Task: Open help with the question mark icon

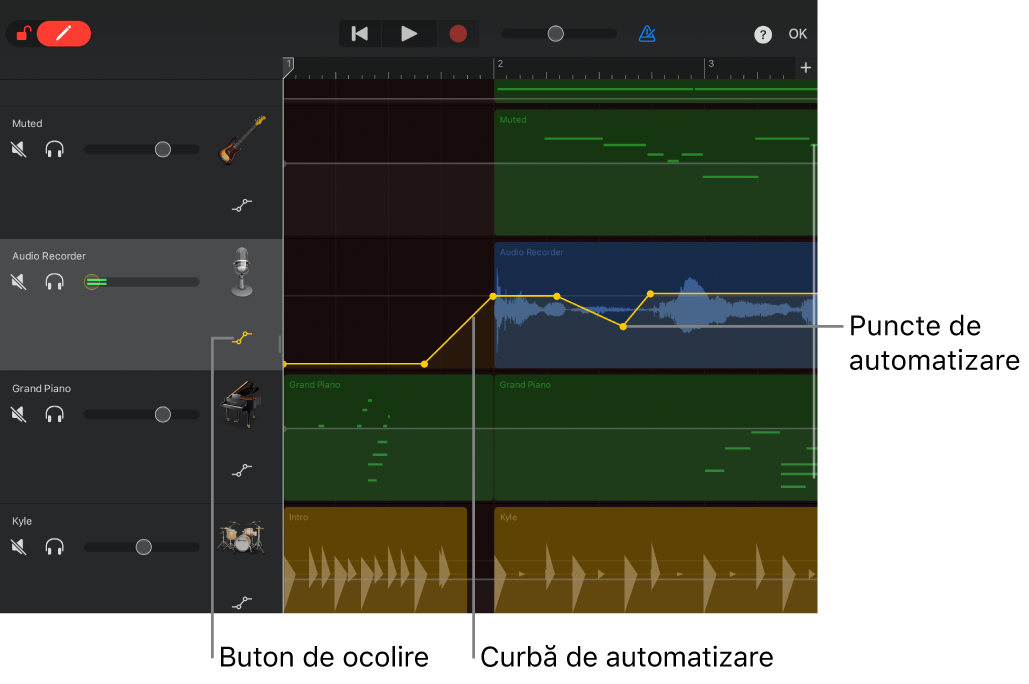Action: tap(763, 35)
